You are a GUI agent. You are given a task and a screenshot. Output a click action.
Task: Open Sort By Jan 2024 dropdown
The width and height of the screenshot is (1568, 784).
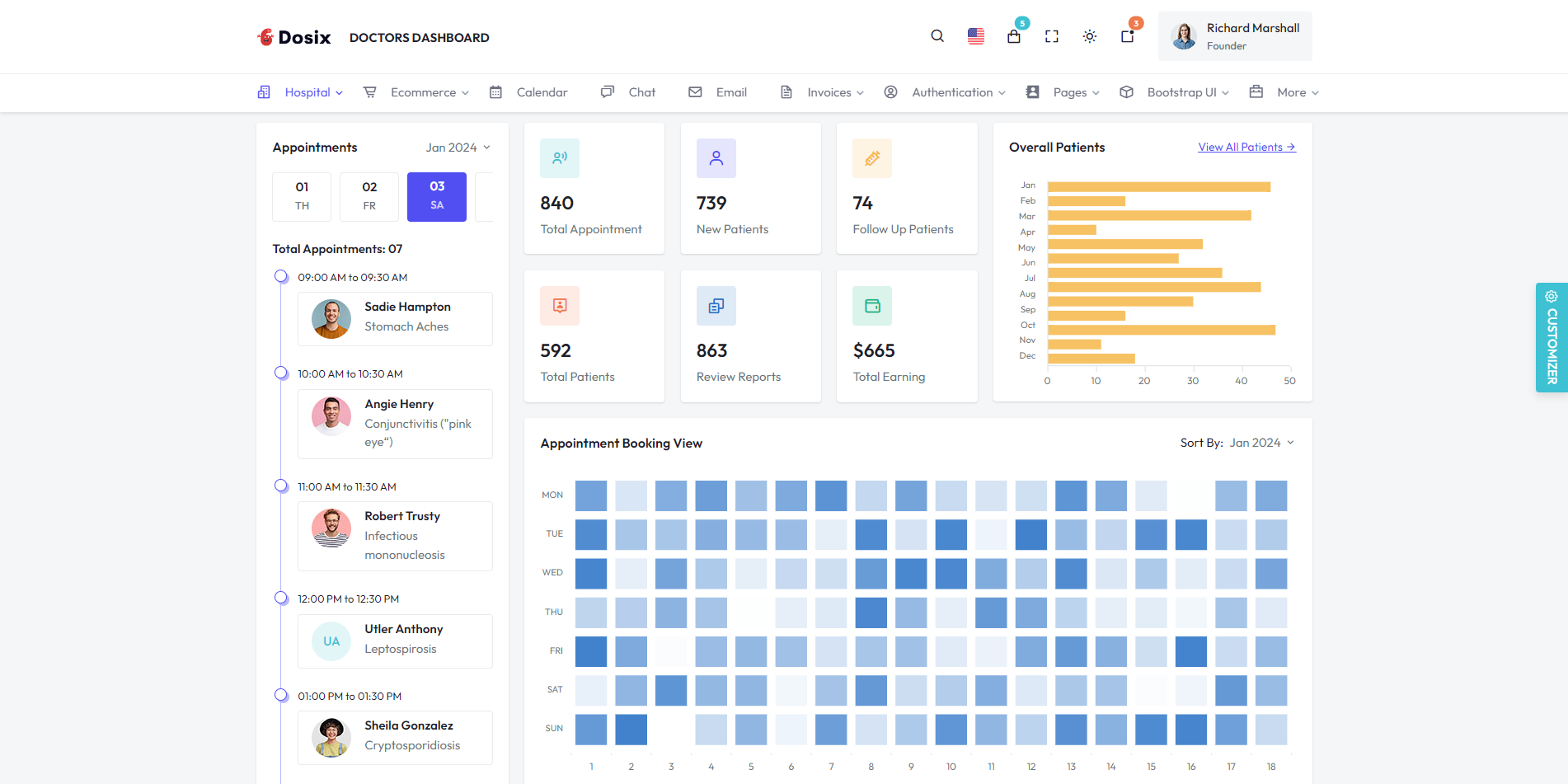point(1262,443)
